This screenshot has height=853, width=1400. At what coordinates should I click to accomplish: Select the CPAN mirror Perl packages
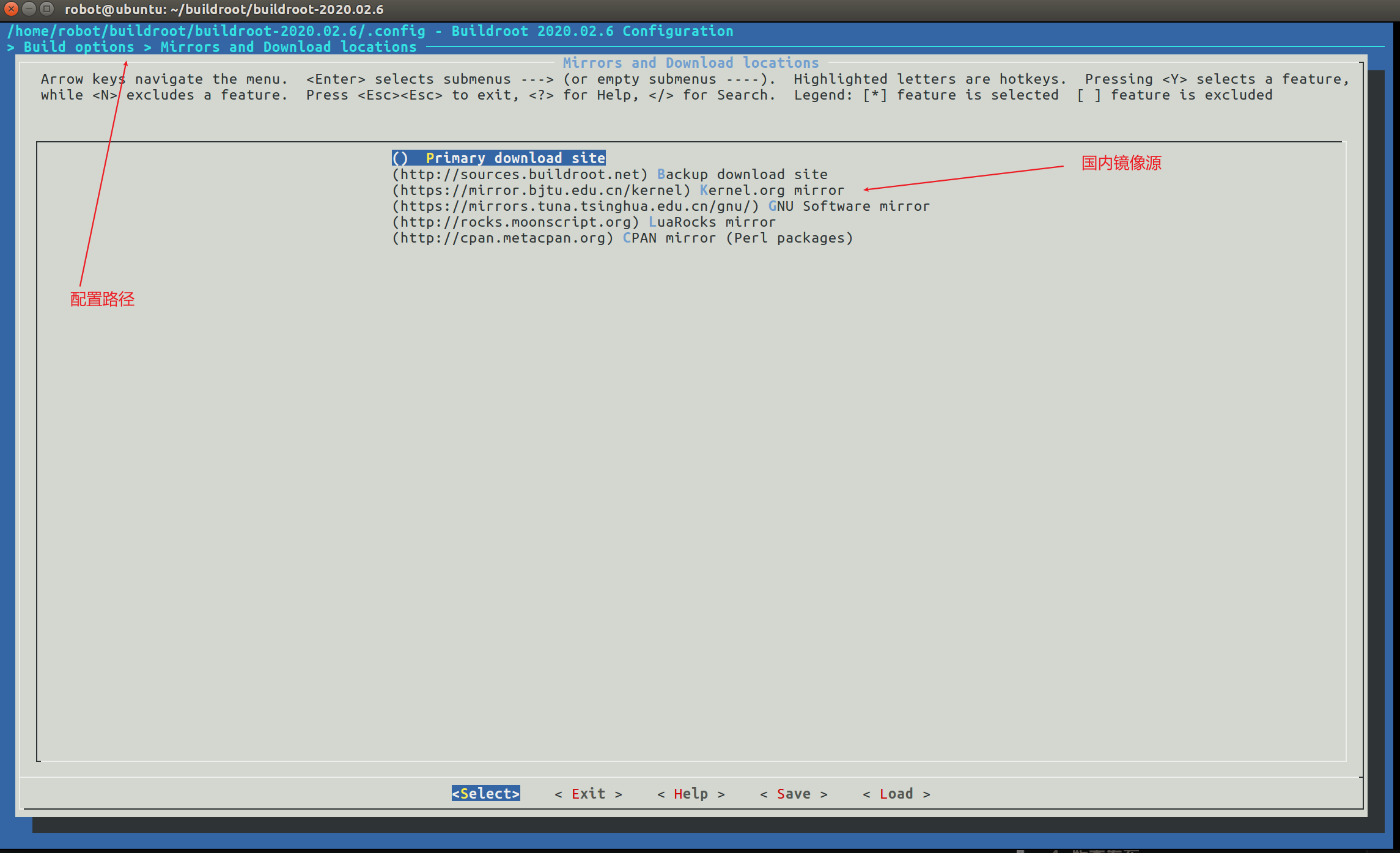pyautogui.click(x=622, y=238)
